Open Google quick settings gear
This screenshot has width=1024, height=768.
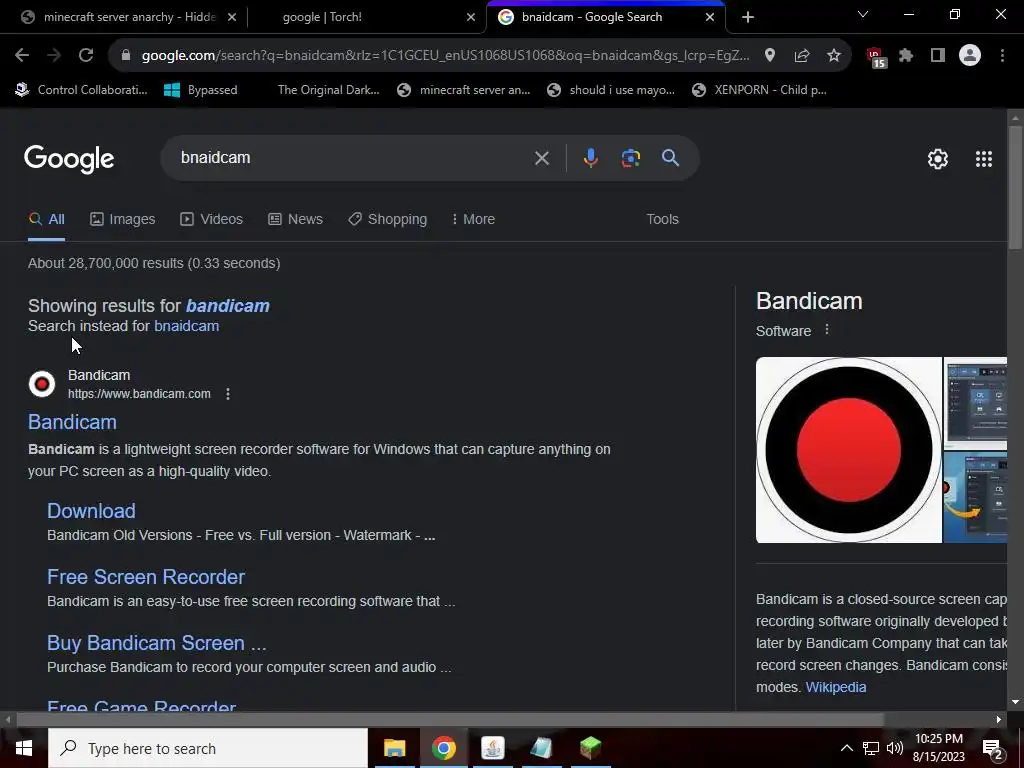pos(938,159)
